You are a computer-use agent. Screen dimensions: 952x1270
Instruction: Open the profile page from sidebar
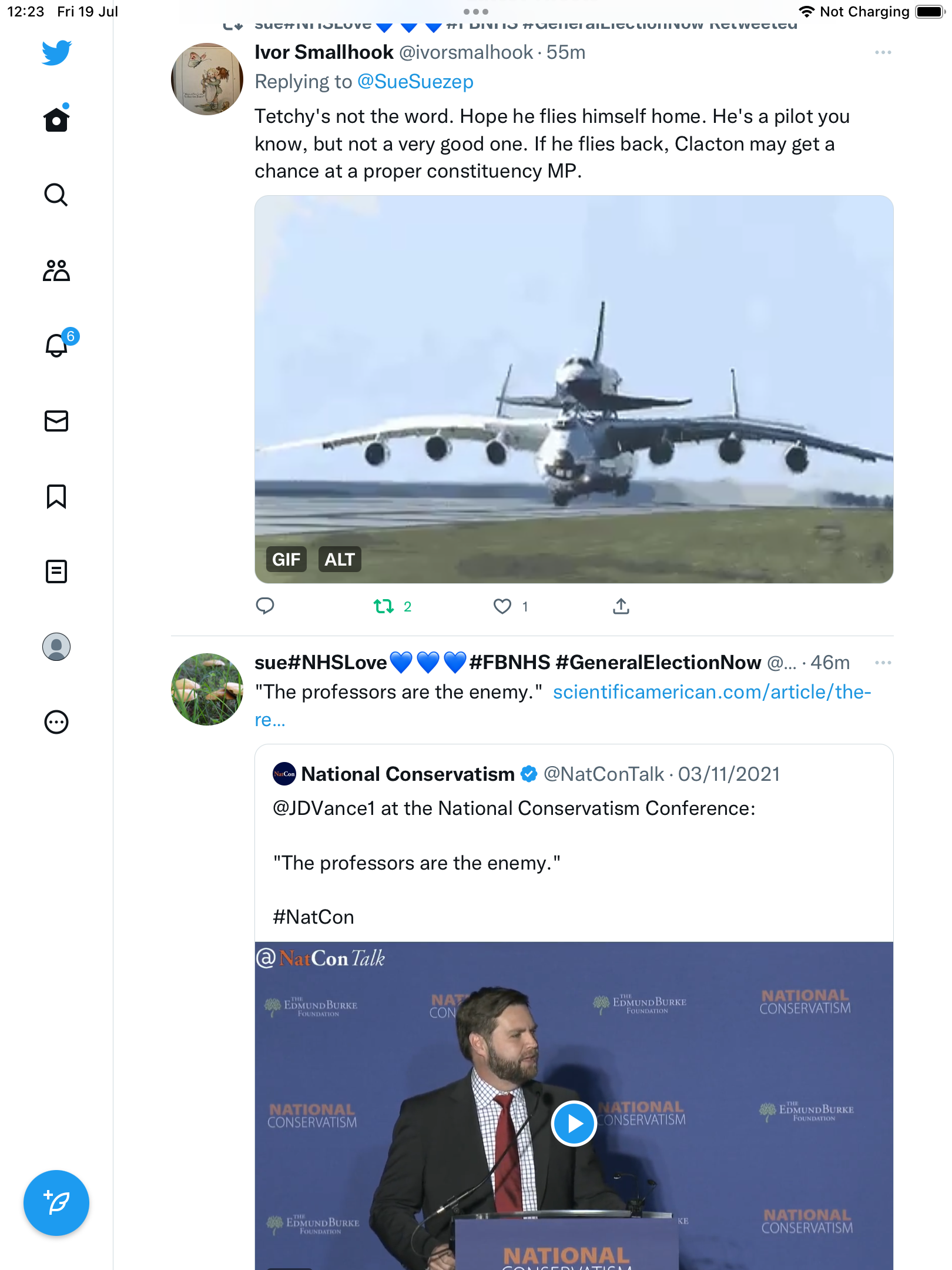(56, 647)
